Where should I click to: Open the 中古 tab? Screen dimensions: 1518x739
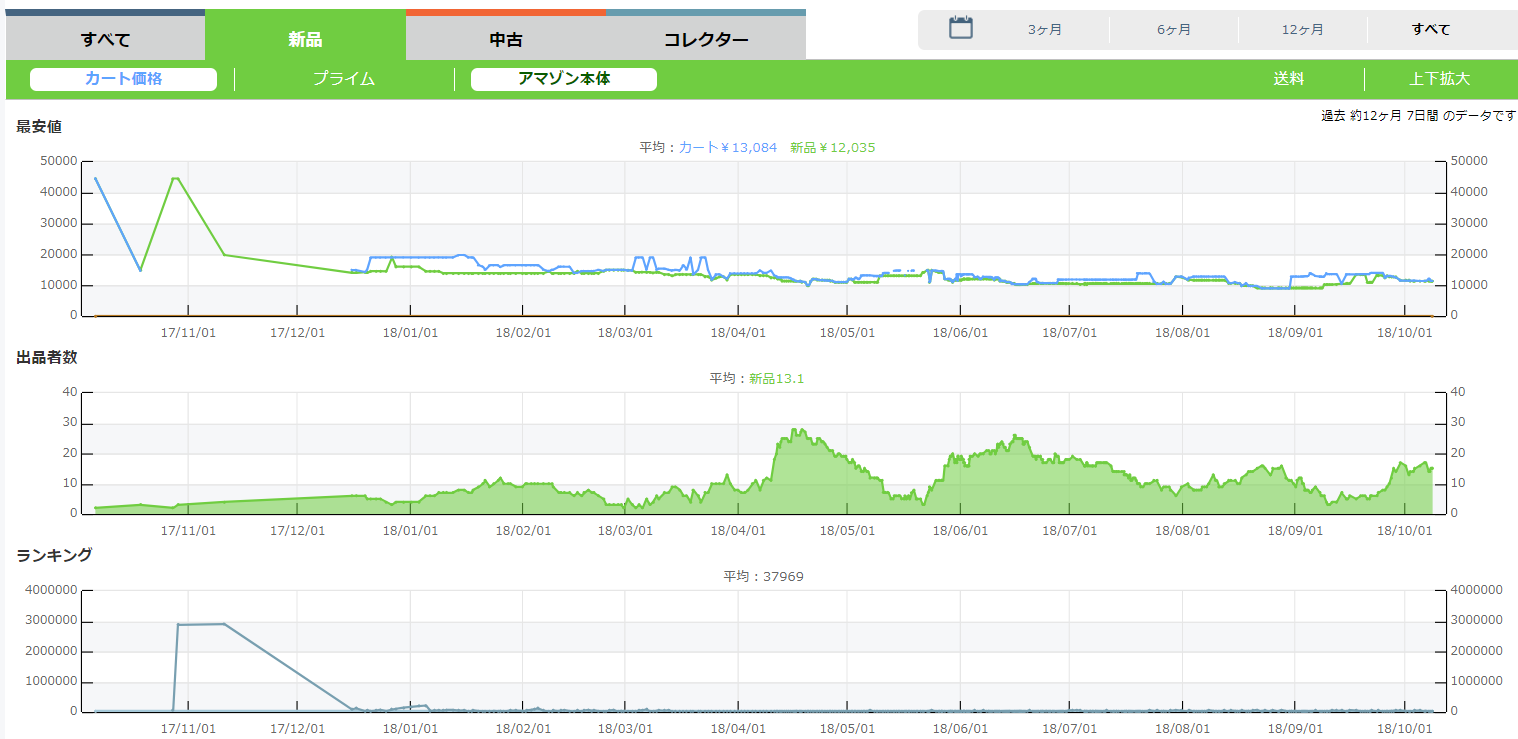point(505,40)
